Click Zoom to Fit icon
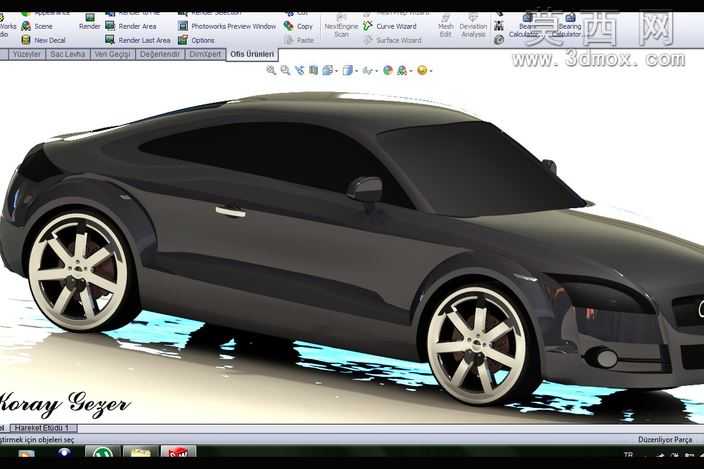 pos(271,70)
